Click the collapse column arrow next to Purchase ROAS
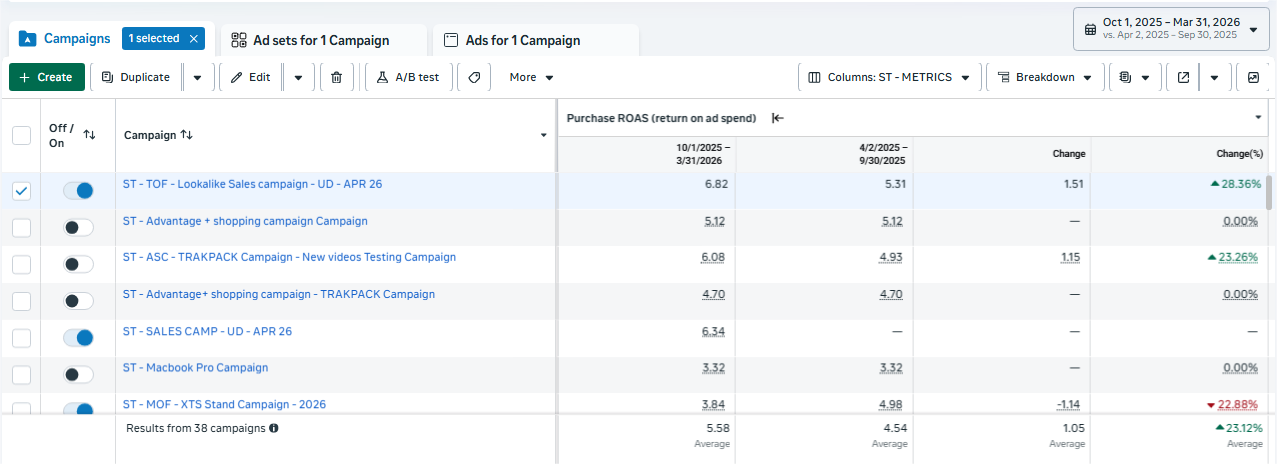This screenshot has width=1277, height=464. [x=778, y=118]
